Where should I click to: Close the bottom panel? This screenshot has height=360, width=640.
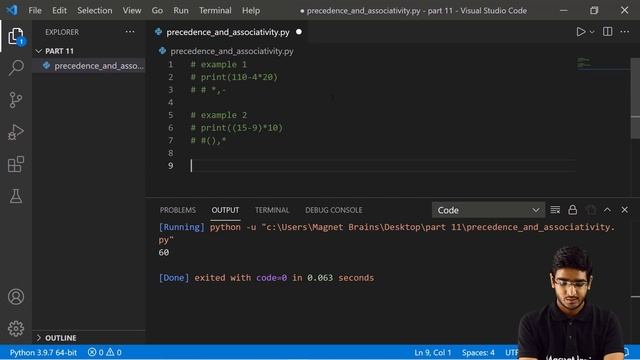(624, 210)
